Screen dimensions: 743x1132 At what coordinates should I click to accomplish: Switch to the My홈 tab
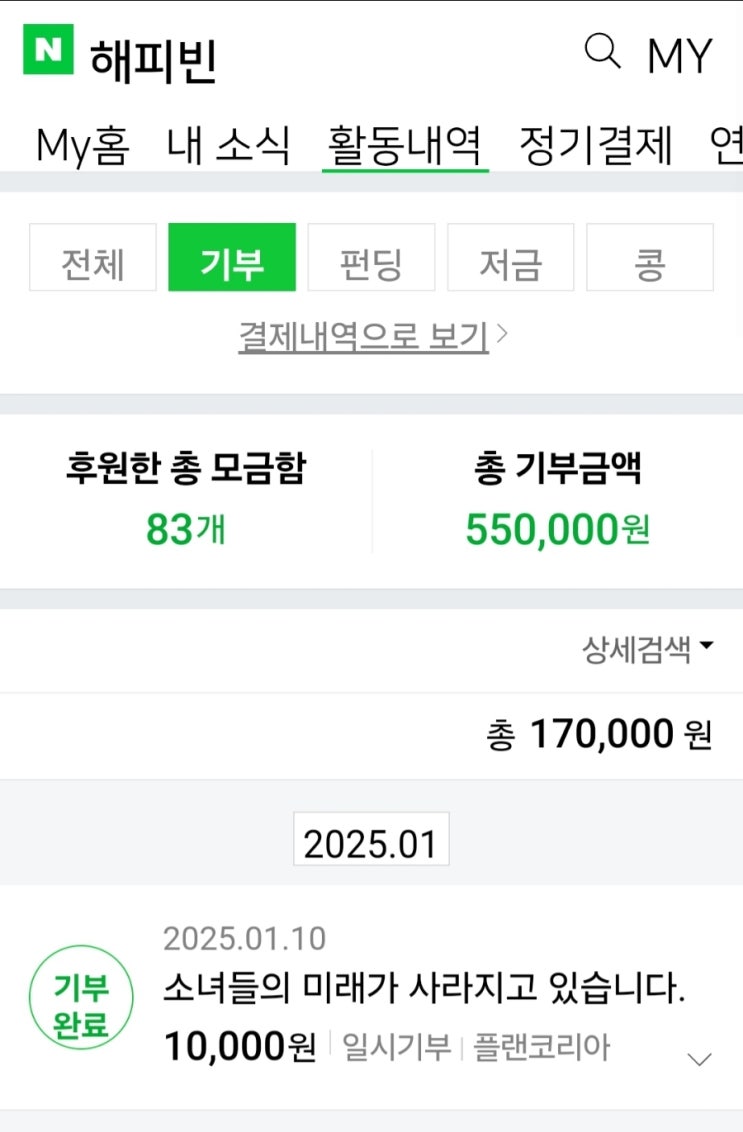(82, 146)
